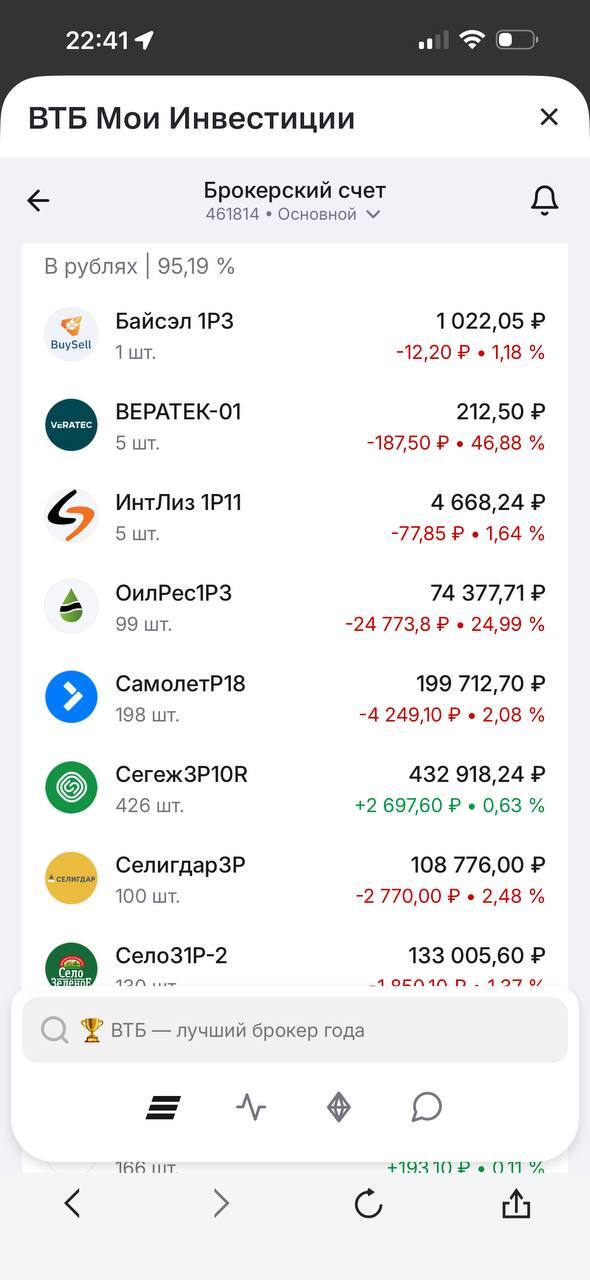Switch to the market pulse chart icon
This screenshot has width=590, height=1280.
251,1107
